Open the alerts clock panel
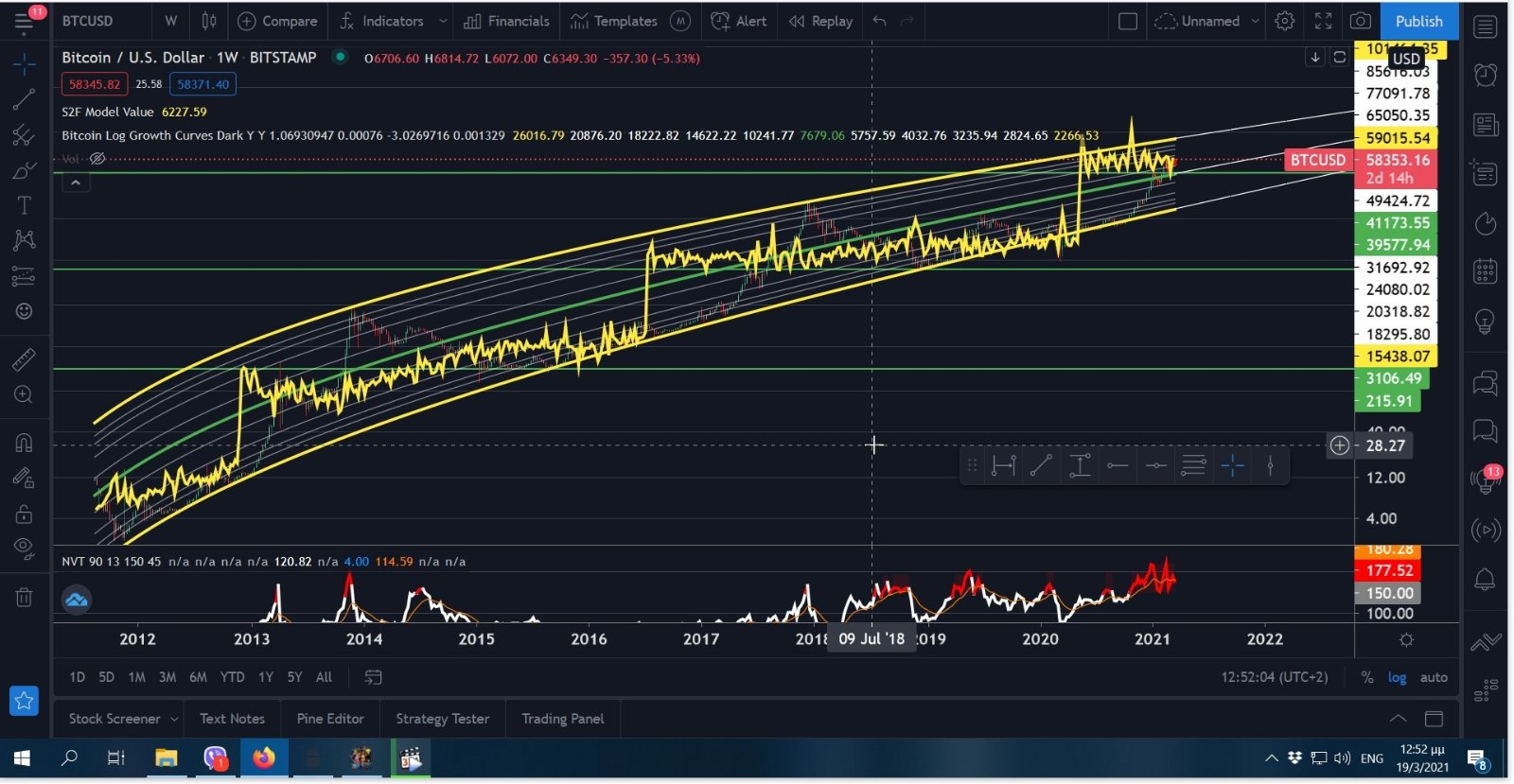This screenshot has width=1514, height=784. click(x=1486, y=74)
